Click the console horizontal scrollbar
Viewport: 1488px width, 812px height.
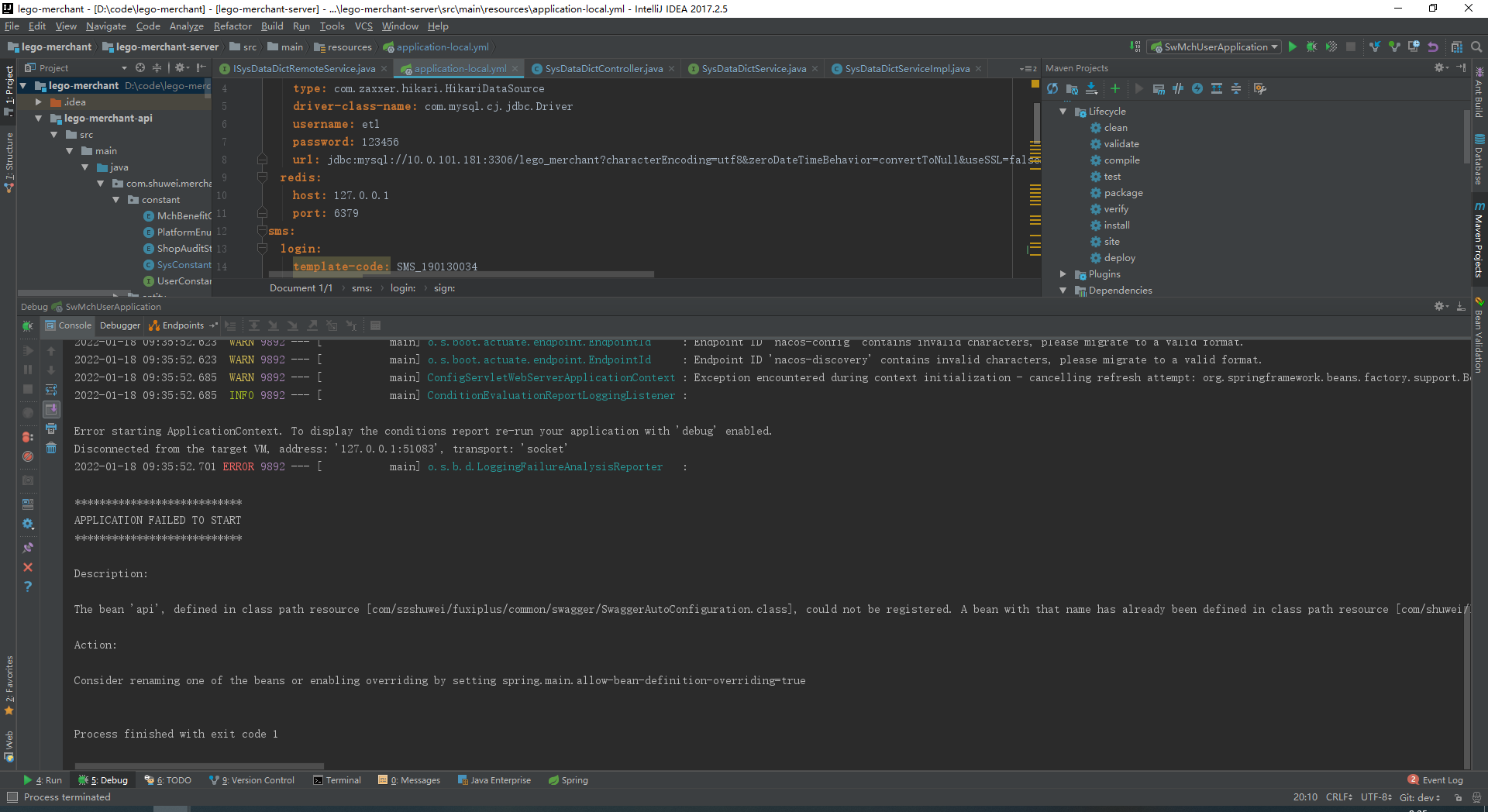(x=199, y=766)
